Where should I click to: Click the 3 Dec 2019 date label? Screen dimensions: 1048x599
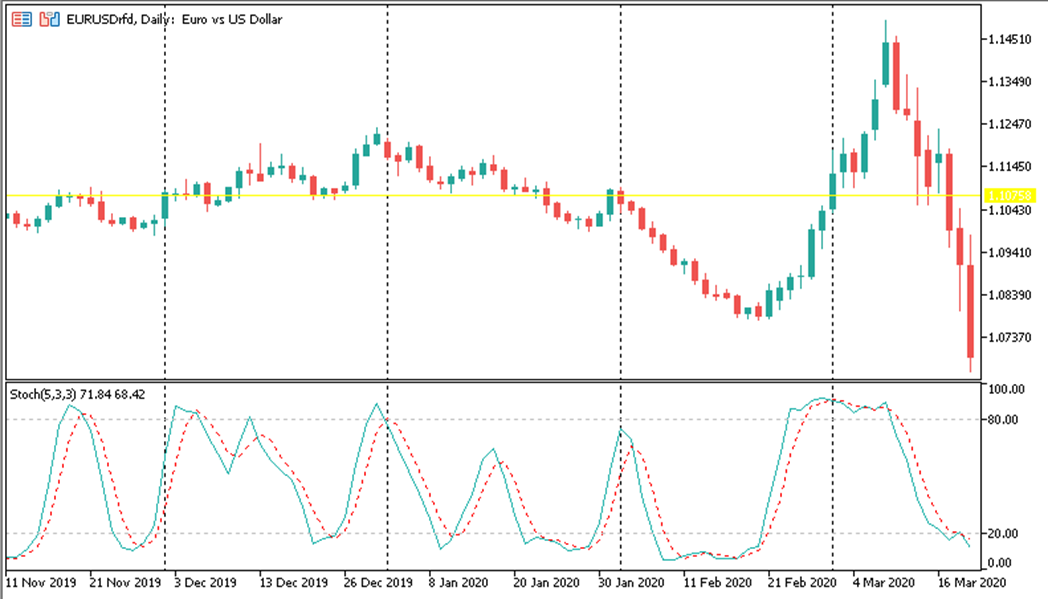tap(205, 582)
